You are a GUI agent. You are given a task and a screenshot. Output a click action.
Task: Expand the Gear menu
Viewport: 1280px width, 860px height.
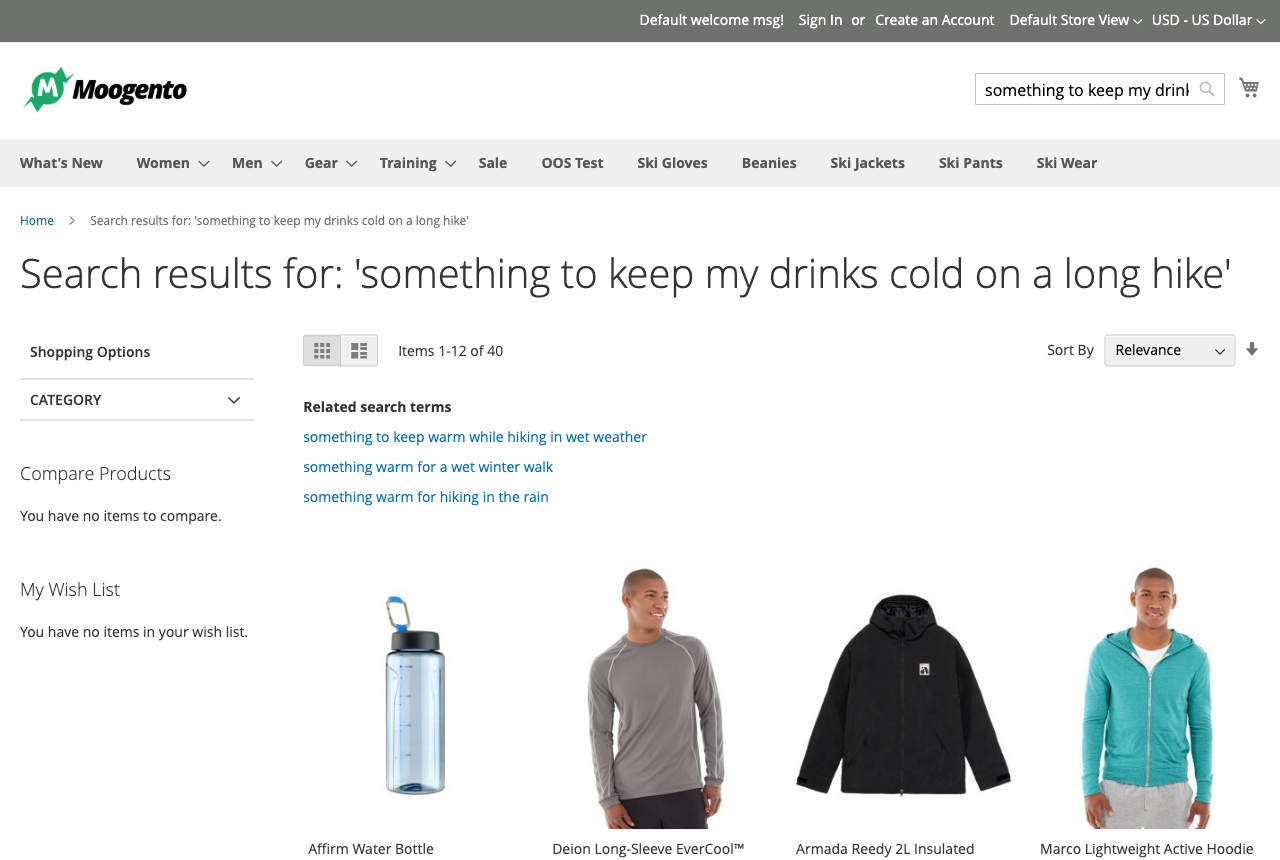pos(331,163)
